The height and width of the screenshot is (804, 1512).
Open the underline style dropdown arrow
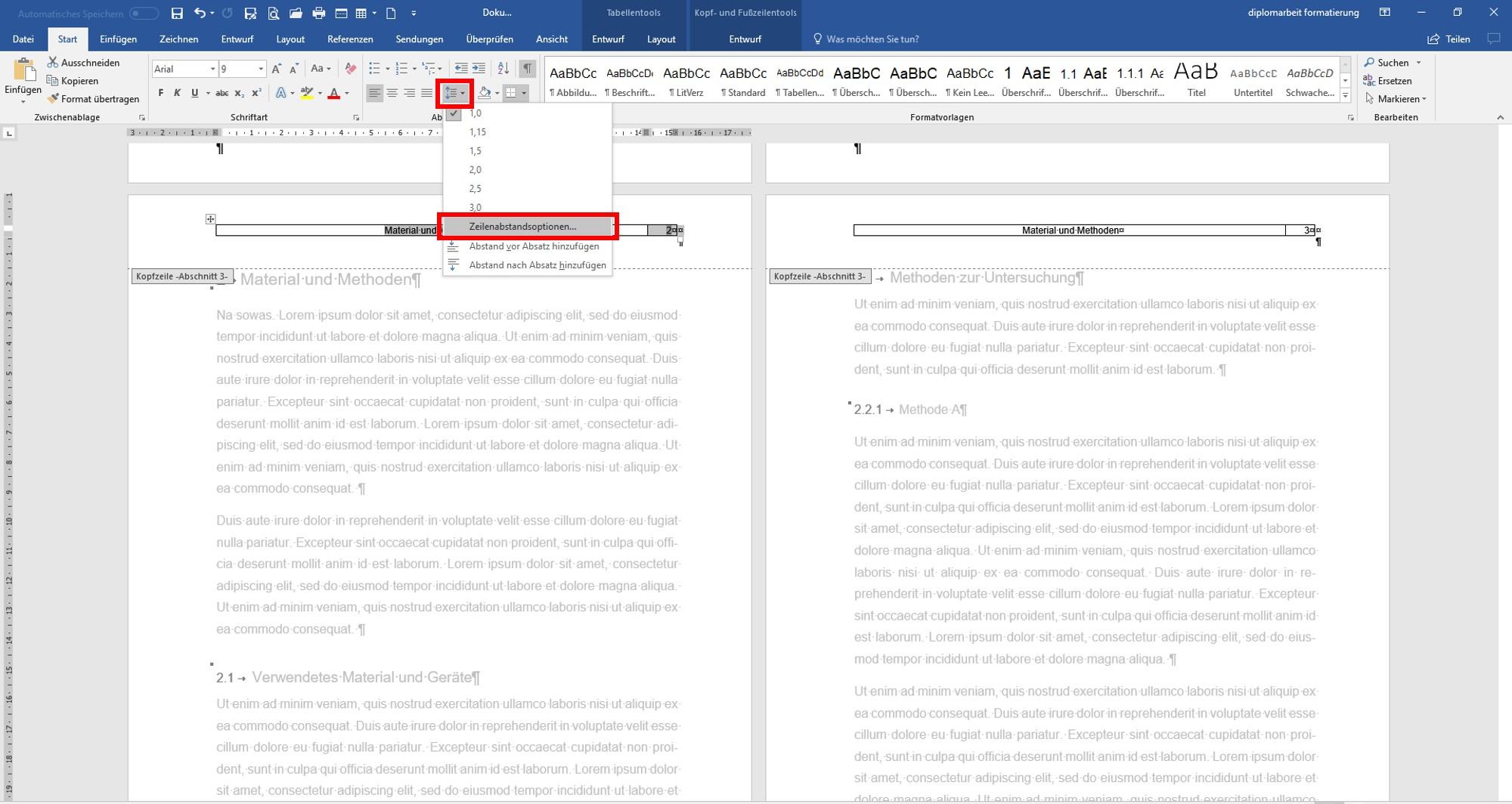click(x=208, y=93)
